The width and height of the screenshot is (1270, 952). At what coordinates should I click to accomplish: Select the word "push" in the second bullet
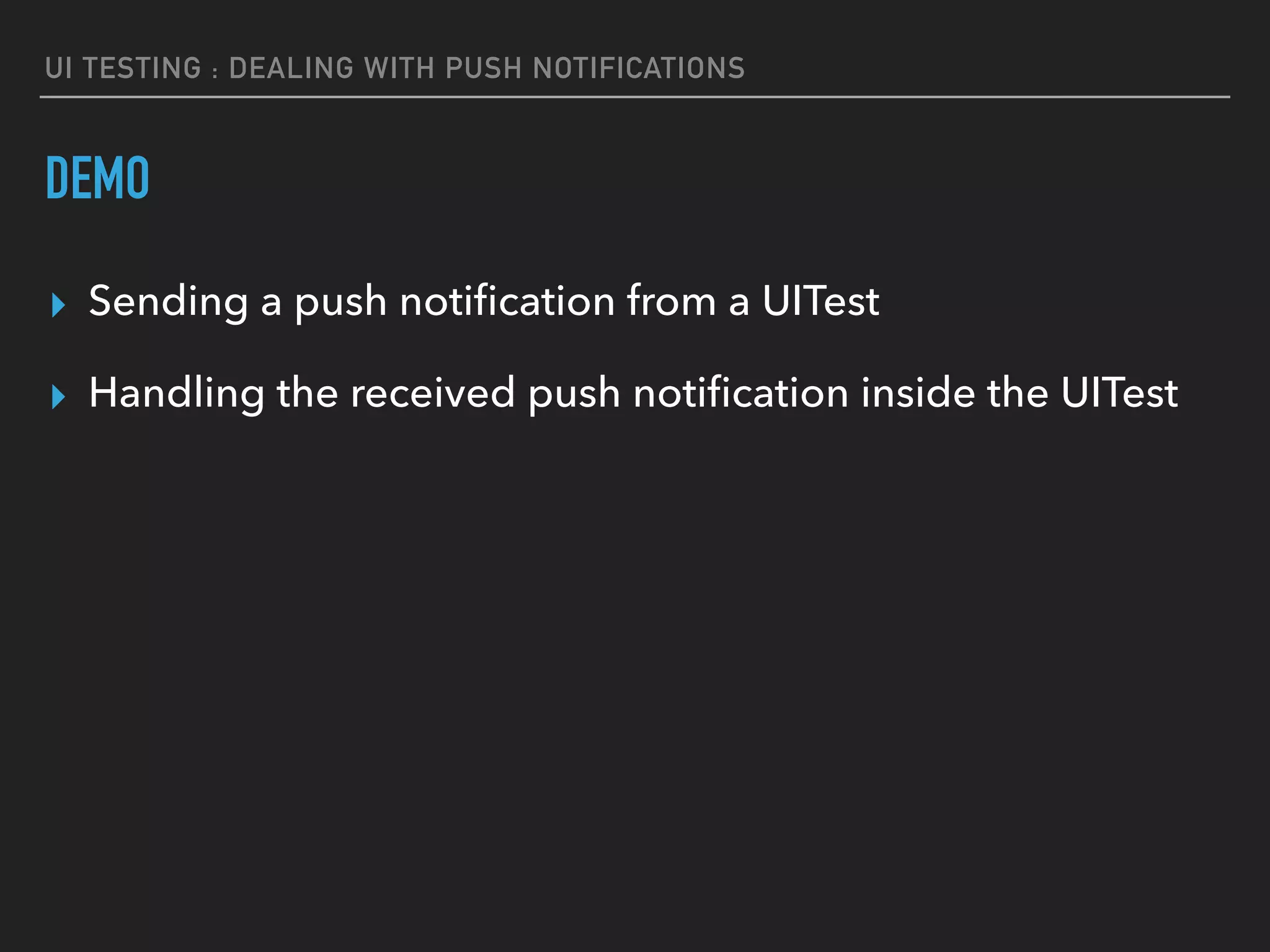click(x=574, y=395)
